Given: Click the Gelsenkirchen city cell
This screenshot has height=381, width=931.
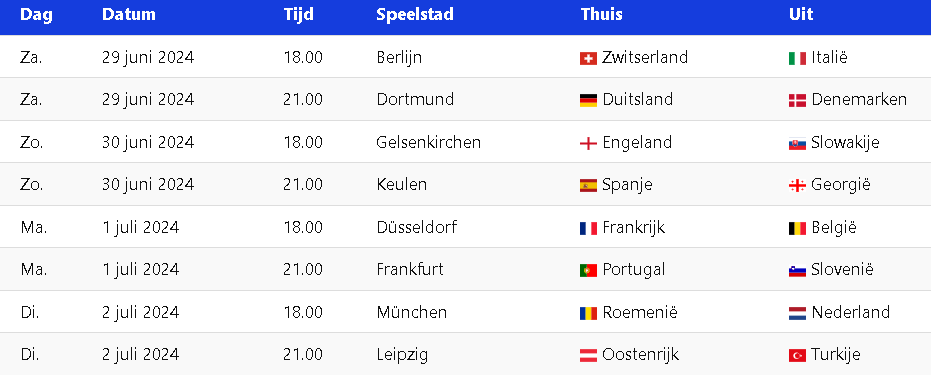Looking at the screenshot, I should point(429,142).
